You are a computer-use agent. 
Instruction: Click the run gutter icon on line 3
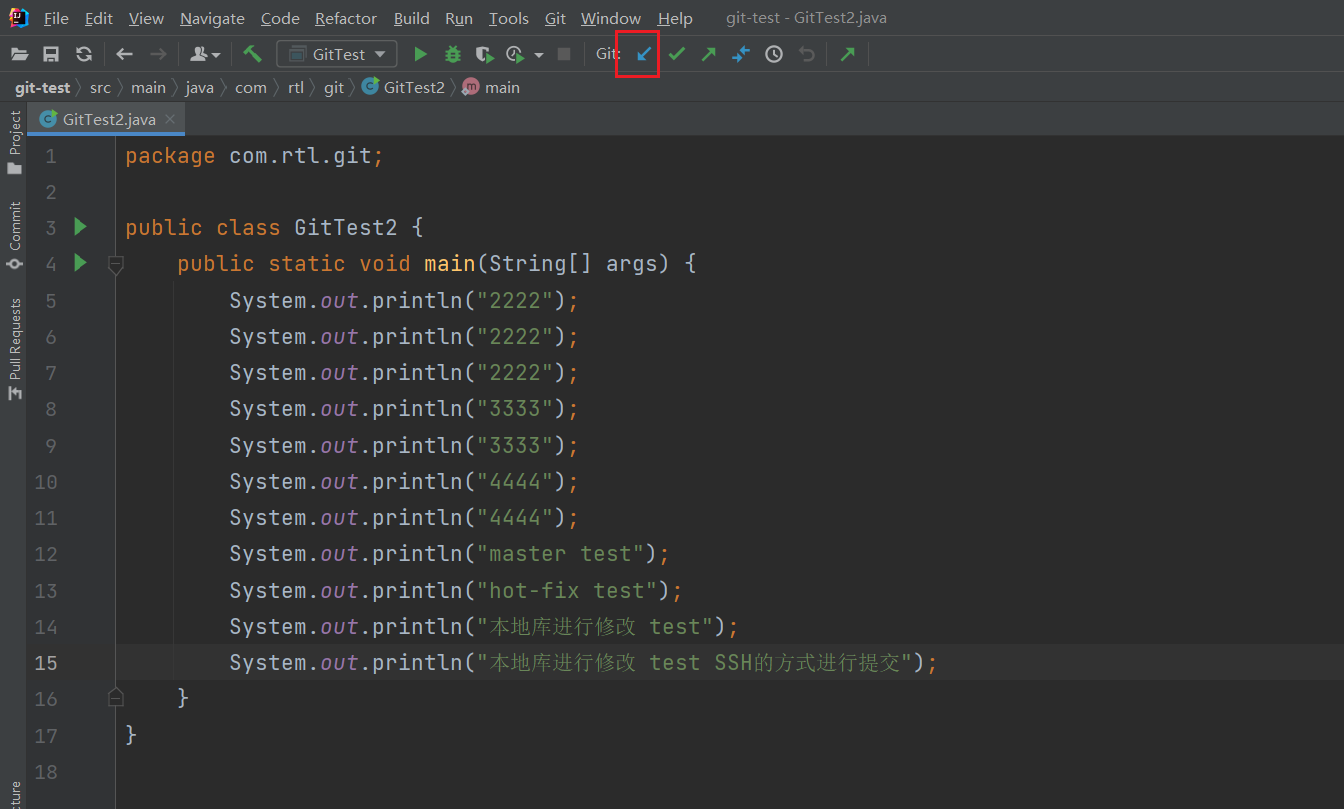click(81, 227)
